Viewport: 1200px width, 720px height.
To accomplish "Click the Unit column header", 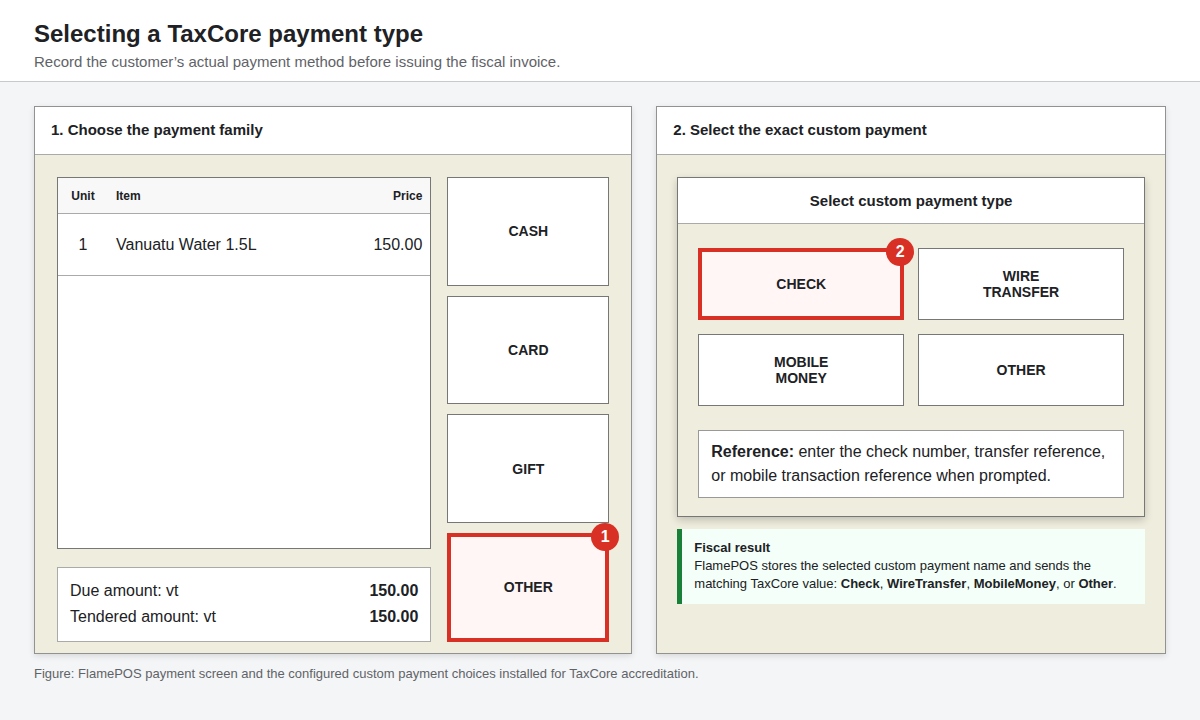I will tap(83, 196).
